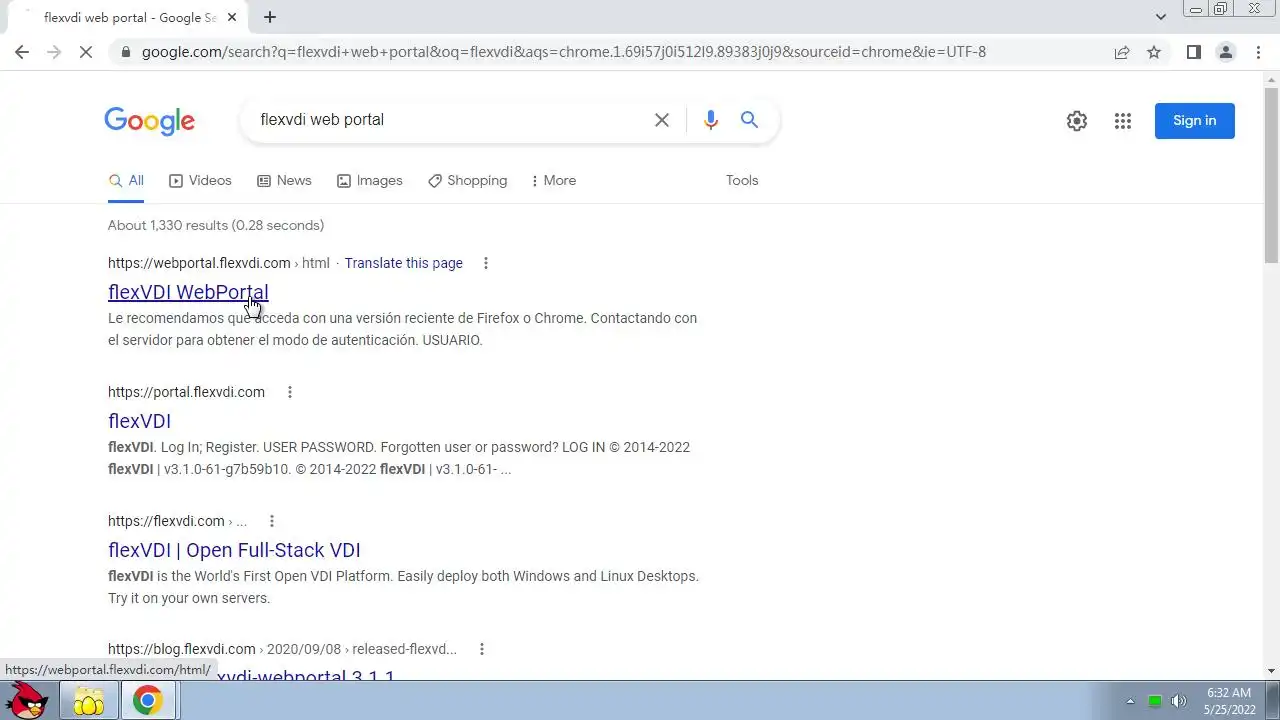
Task: Click the volume speaker tray icon
Action: point(1179,701)
